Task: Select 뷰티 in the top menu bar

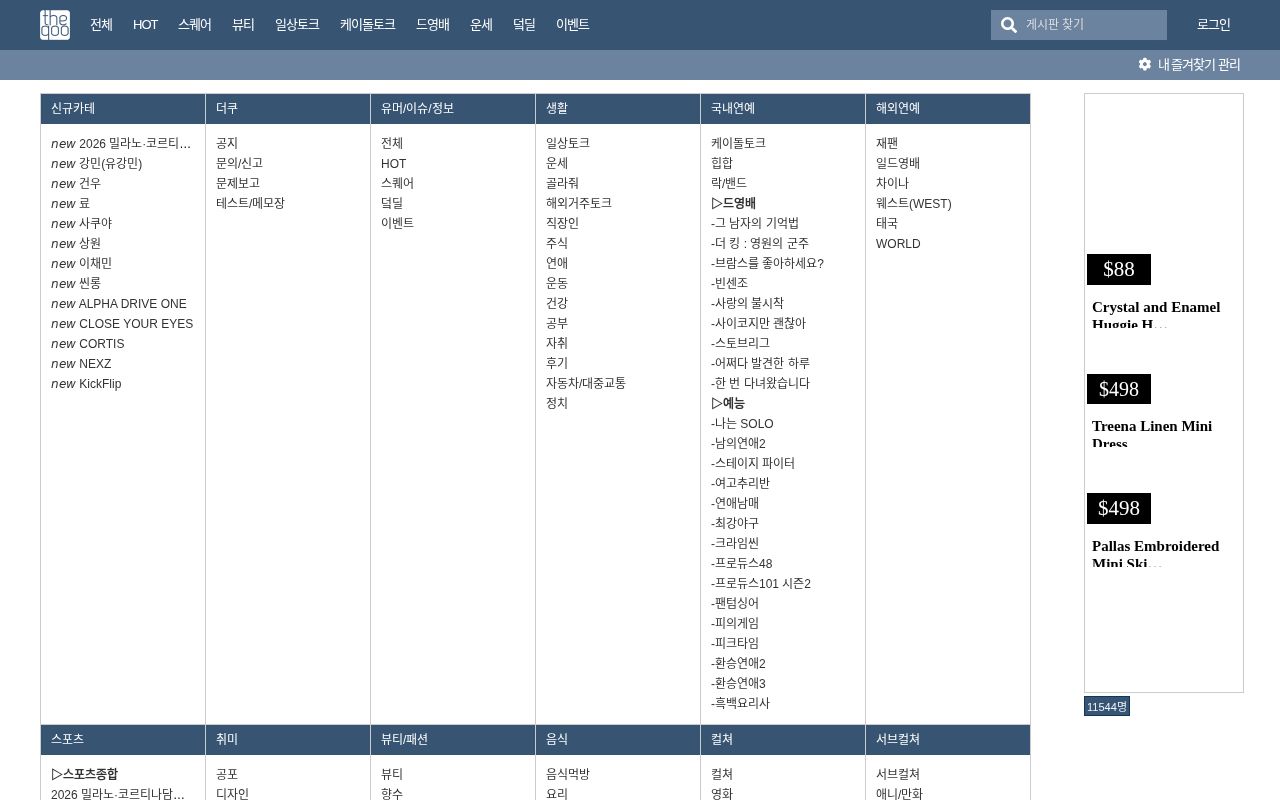Action: (x=242, y=25)
